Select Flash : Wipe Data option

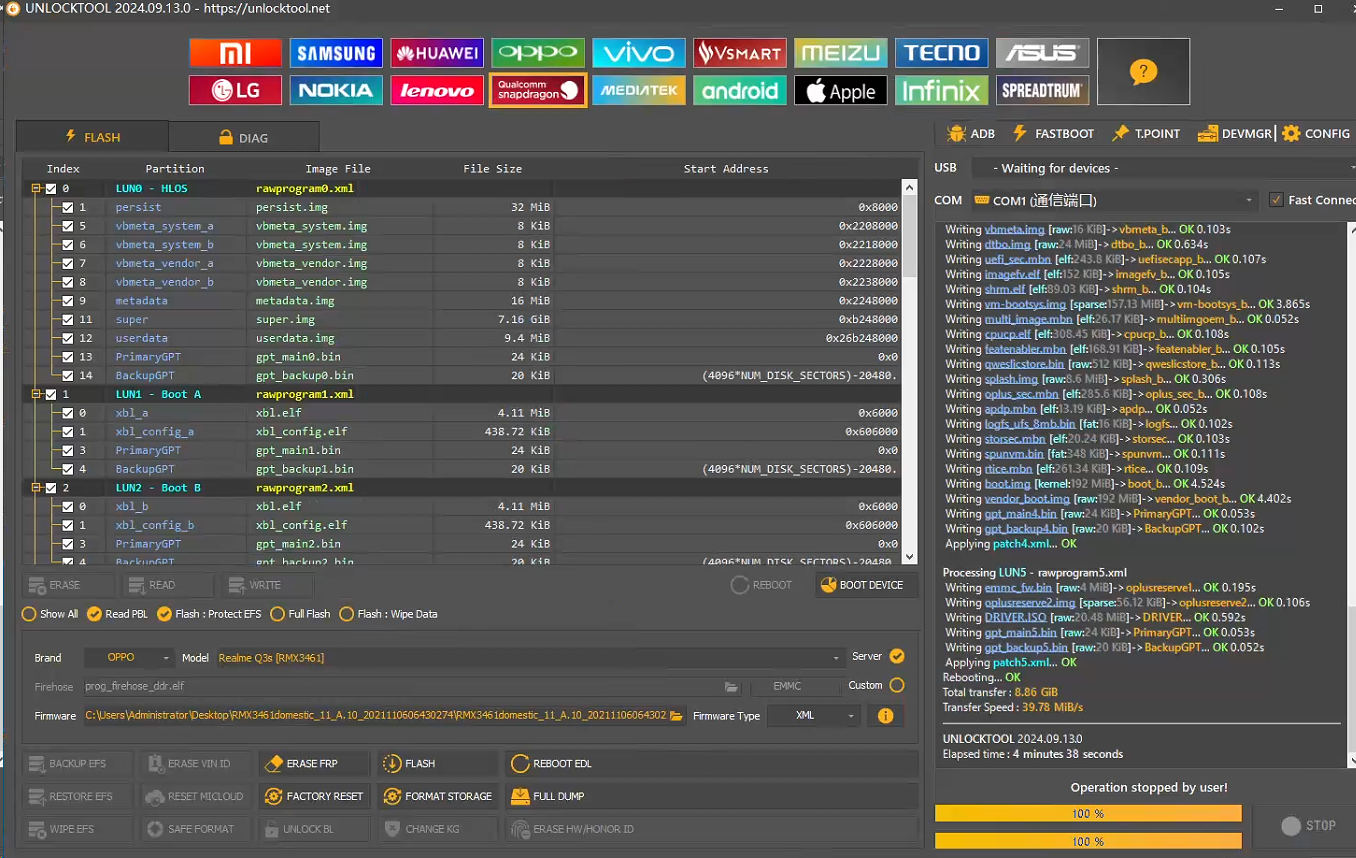tap(389, 614)
